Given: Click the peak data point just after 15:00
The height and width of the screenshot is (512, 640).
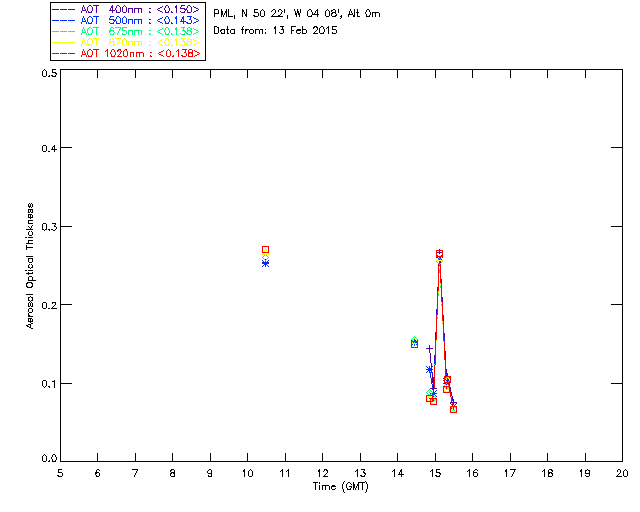Looking at the screenshot, I should [x=439, y=254].
